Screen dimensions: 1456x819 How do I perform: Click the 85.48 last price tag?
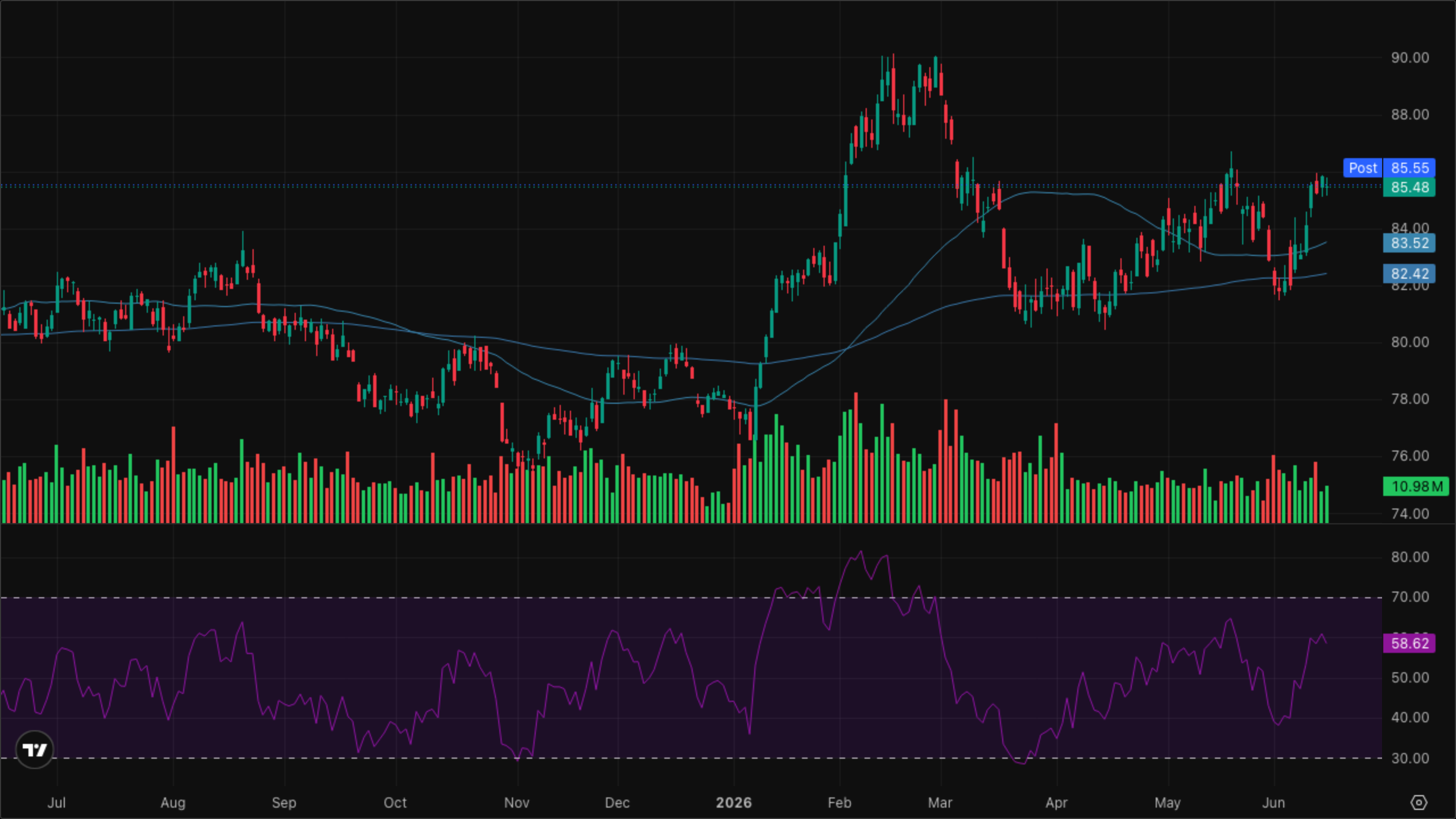(1409, 187)
